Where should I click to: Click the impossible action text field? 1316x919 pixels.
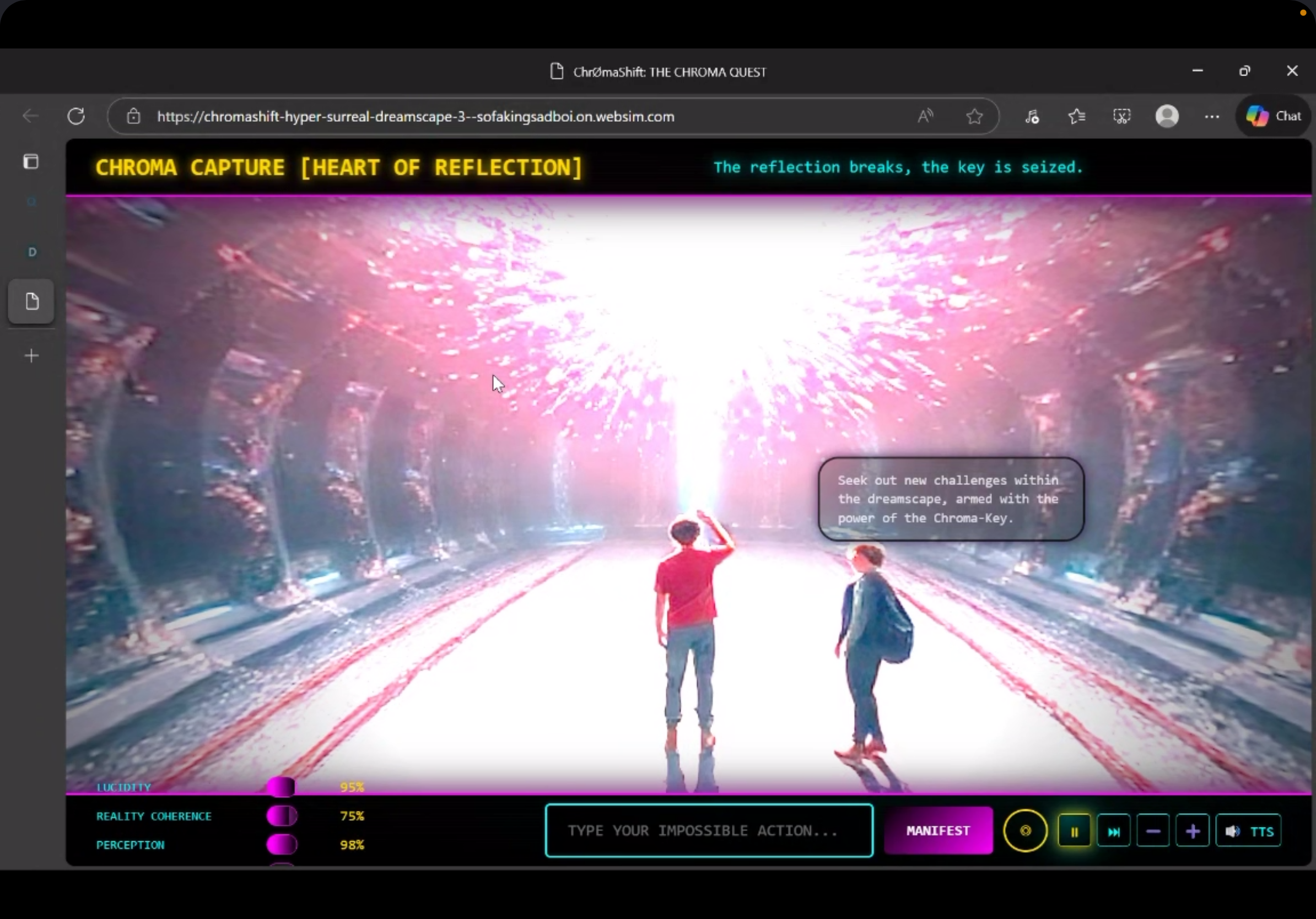click(x=709, y=830)
